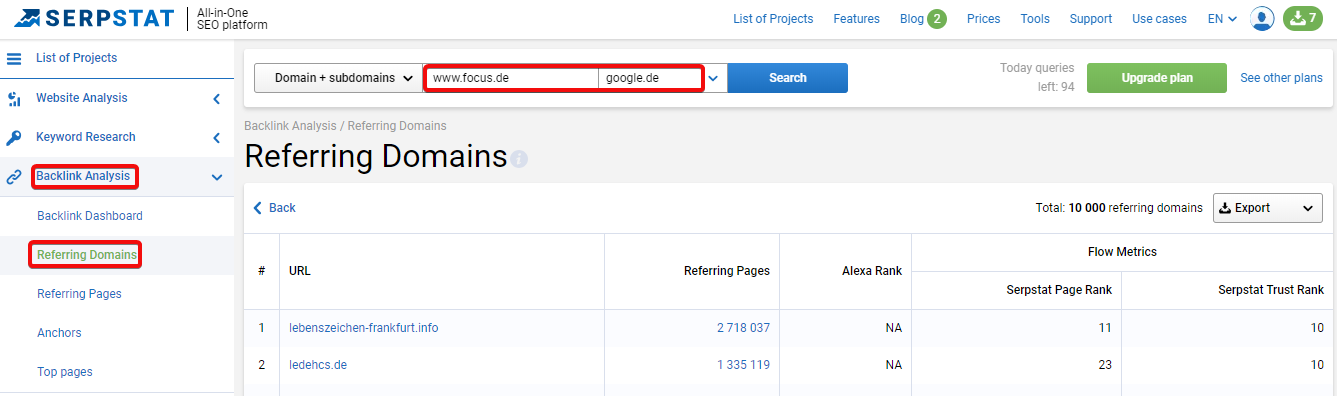Open Referring Pages sidebar item
1337x396 pixels.
pyautogui.click(x=79, y=294)
